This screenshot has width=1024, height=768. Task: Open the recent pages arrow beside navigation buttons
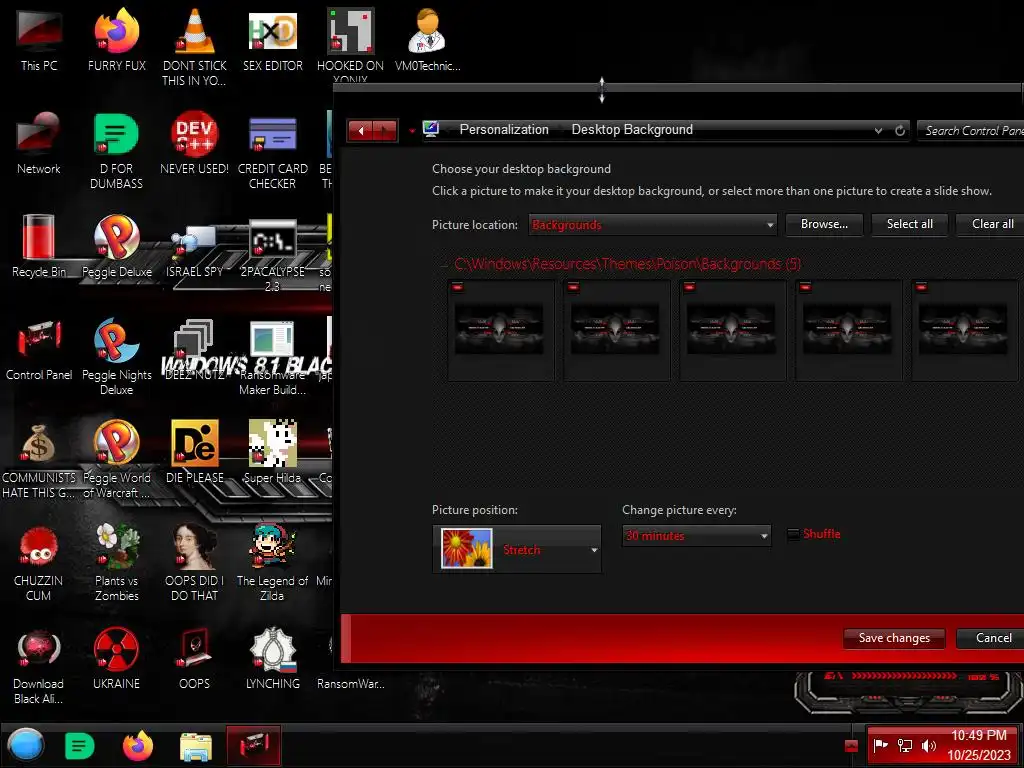pos(411,131)
